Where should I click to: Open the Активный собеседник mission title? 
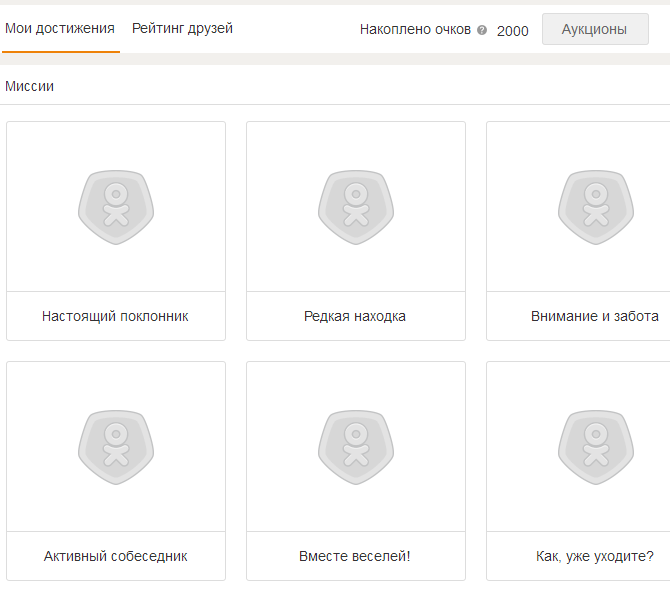(115, 556)
